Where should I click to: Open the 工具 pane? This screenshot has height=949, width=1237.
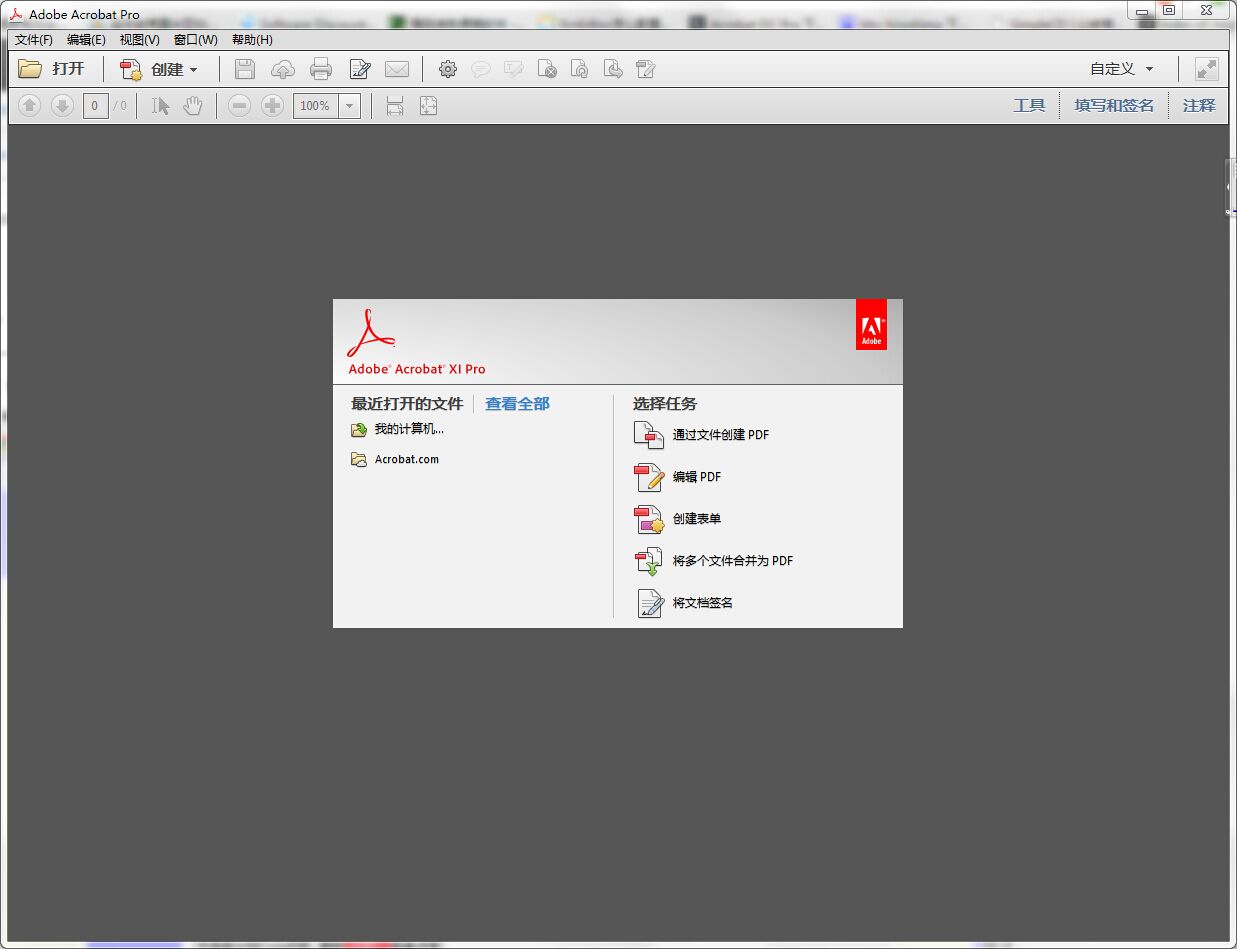(1029, 106)
